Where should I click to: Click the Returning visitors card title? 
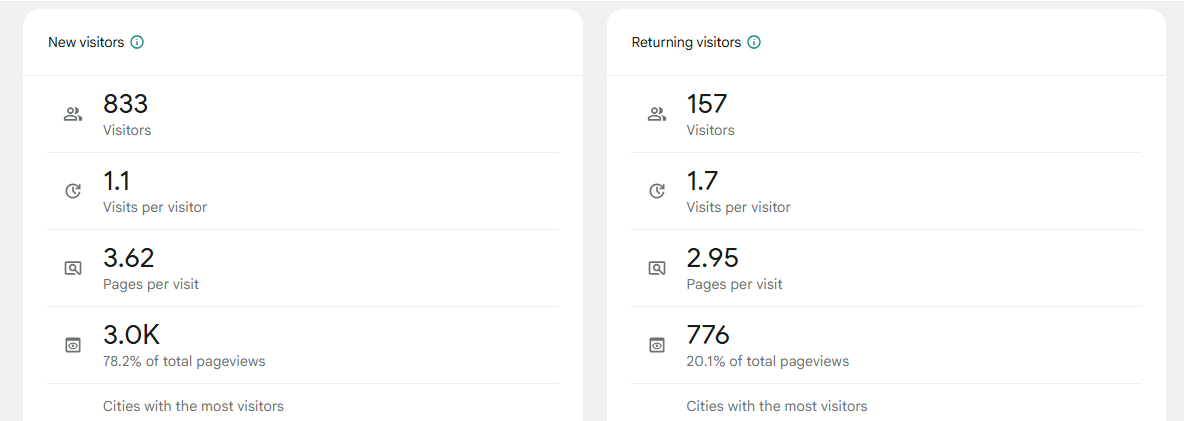click(x=686, y=43)
